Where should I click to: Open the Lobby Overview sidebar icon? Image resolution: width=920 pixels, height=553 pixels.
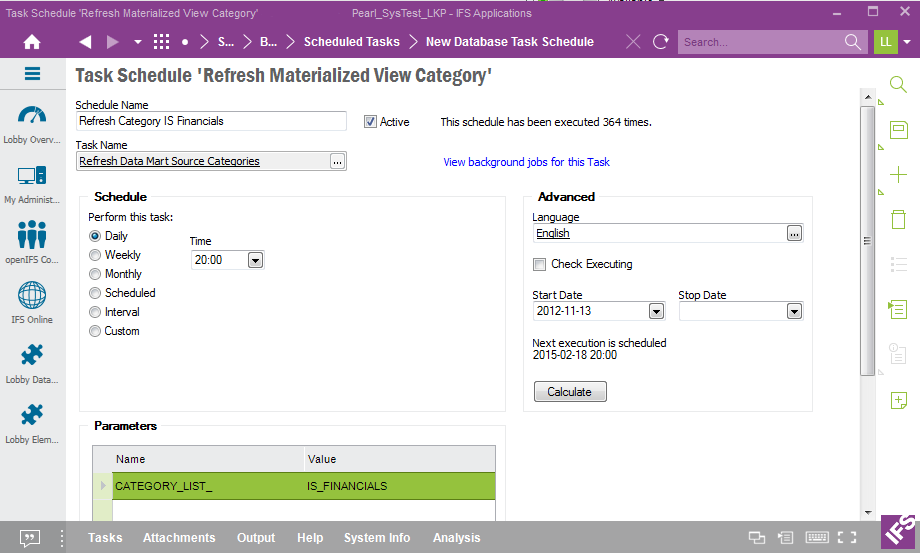[32, 117]
